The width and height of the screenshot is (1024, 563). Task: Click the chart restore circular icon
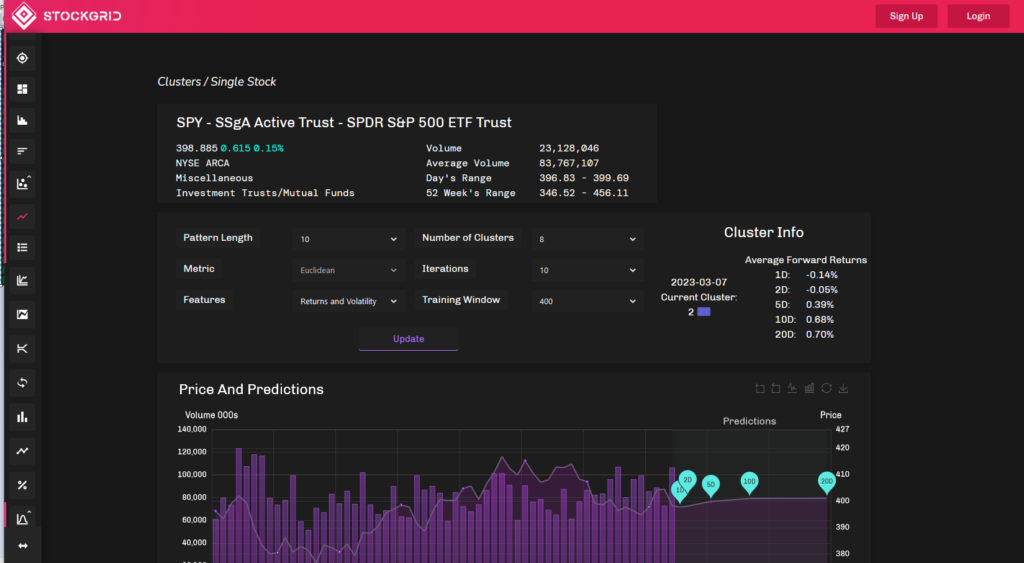coord(826,388)
